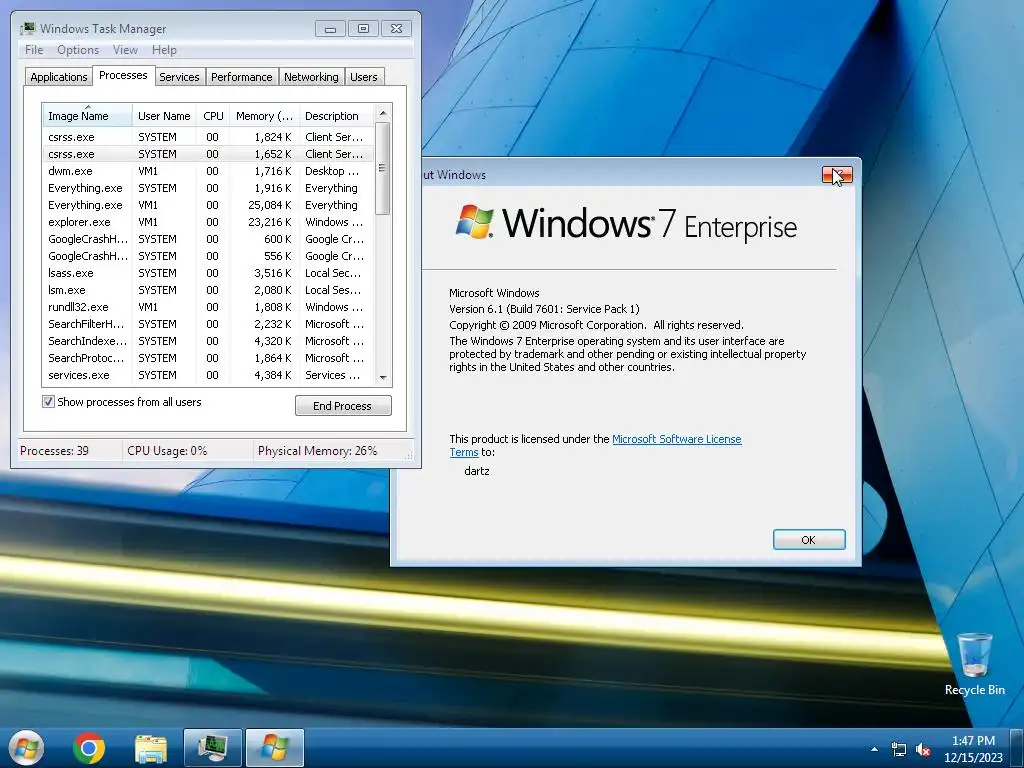This screenshot has width=1024, height=768.
Task: Click the muted volume tray icon
Action: (x=923, y=749)
